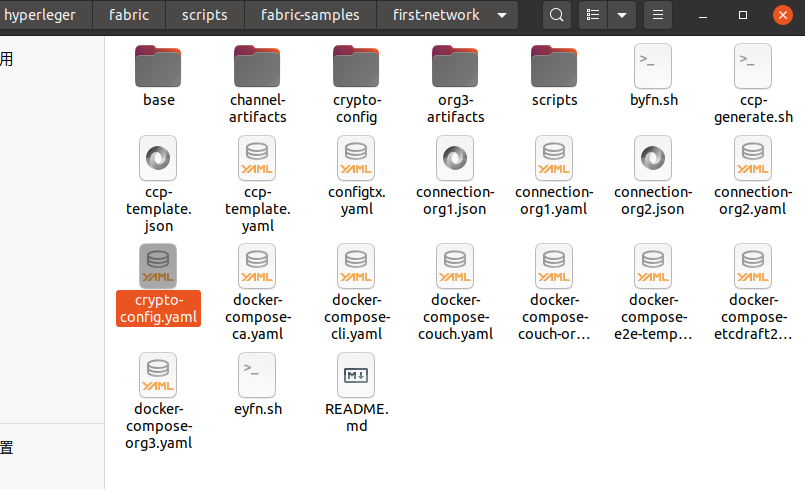Select the docker-compose-org3.yaml file icon

(158, 375)
